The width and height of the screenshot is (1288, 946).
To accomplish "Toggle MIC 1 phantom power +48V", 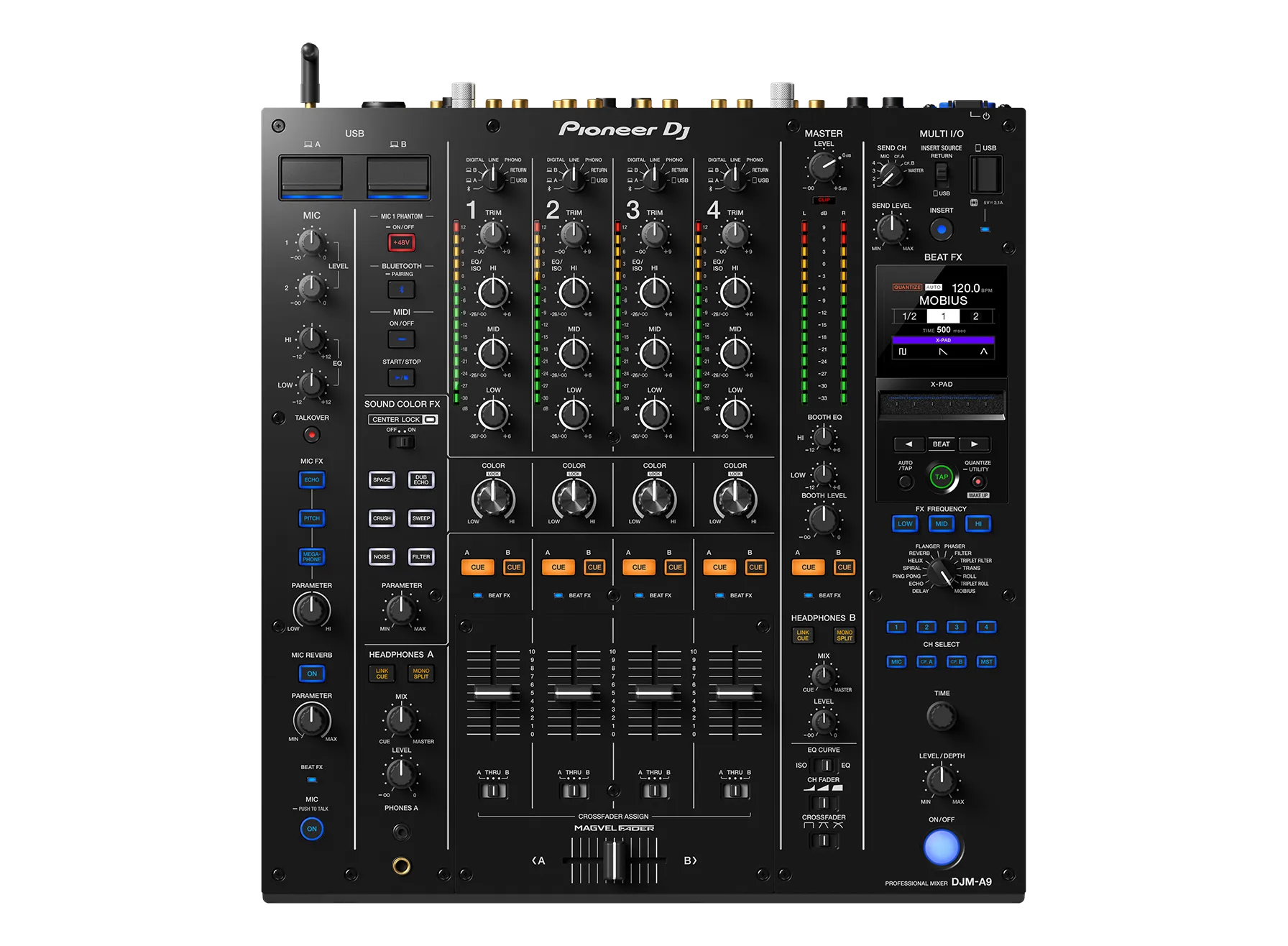I will coord(400,242).
